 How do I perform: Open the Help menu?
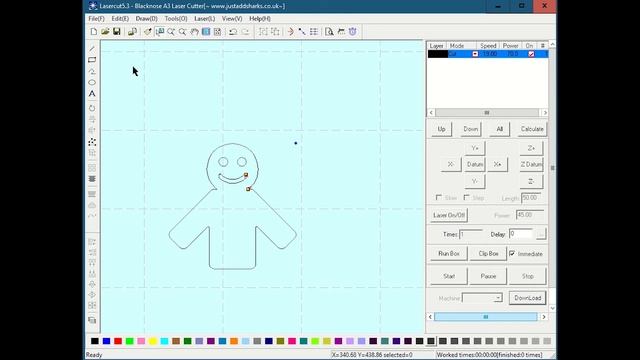coord(260,19)
